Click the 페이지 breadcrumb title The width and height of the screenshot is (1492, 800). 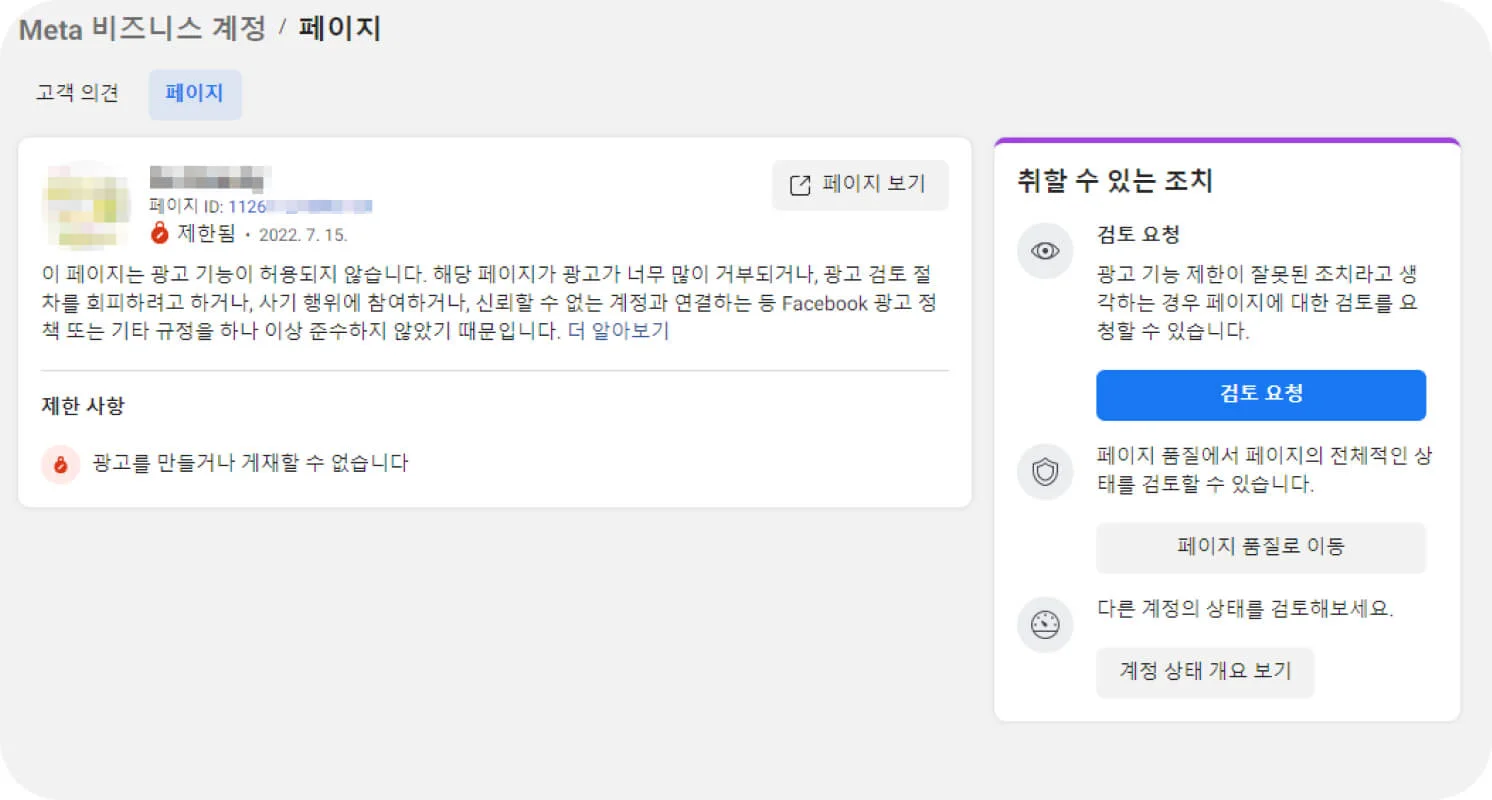coord(340,28)
